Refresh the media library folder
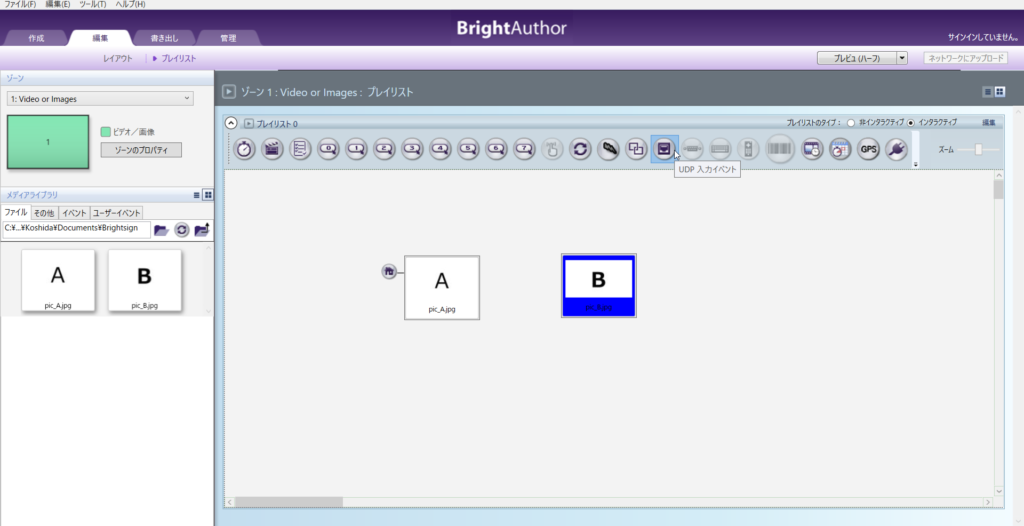Image resolution: width=1024 pixels, height=526 pixels. pos(181,229)
